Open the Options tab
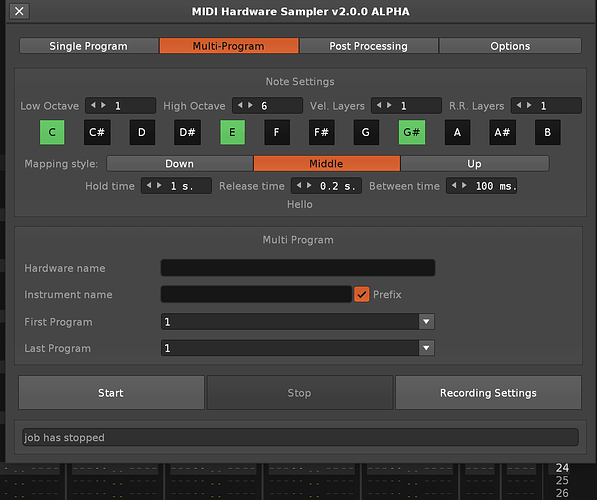 (510, 46)
